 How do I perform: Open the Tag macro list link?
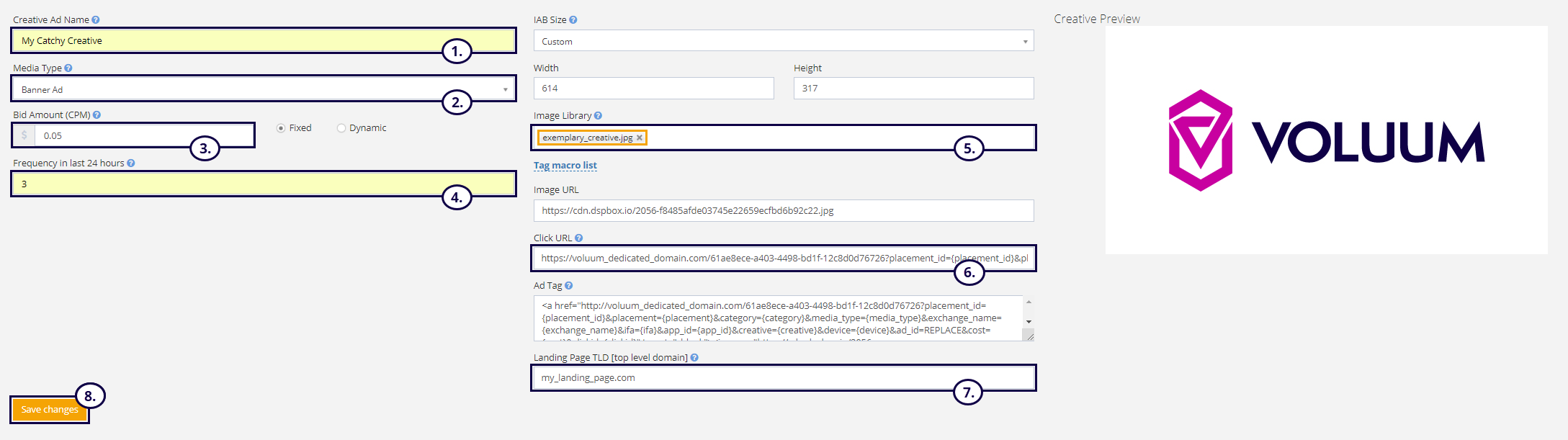(565, 166)
